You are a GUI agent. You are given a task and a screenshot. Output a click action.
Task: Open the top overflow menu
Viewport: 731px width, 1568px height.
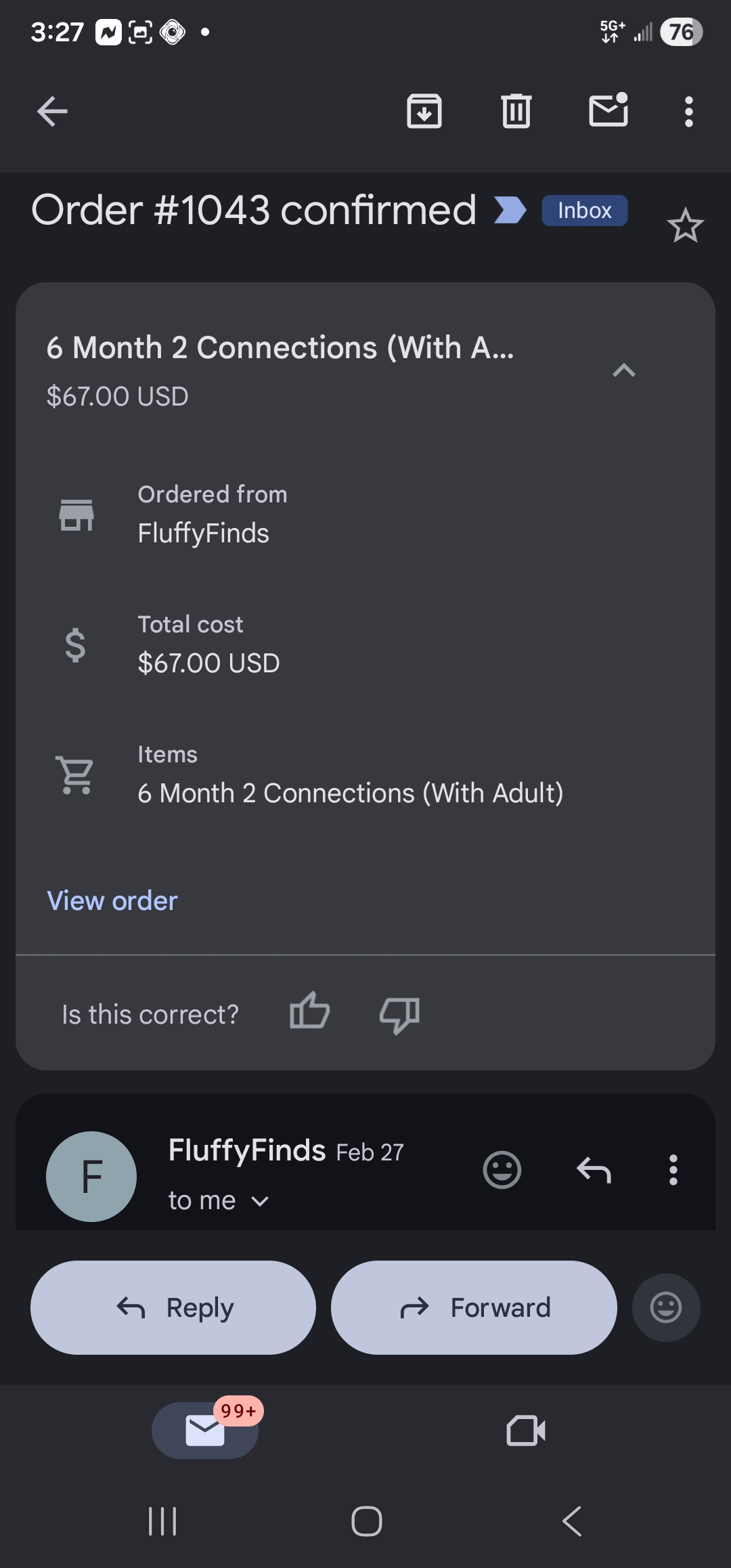coord(688,112)
